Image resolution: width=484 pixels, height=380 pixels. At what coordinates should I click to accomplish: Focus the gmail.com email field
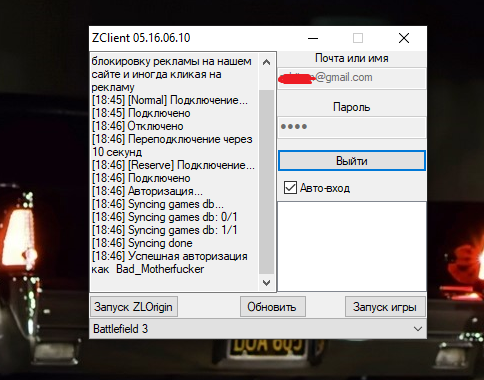point(352,78)
